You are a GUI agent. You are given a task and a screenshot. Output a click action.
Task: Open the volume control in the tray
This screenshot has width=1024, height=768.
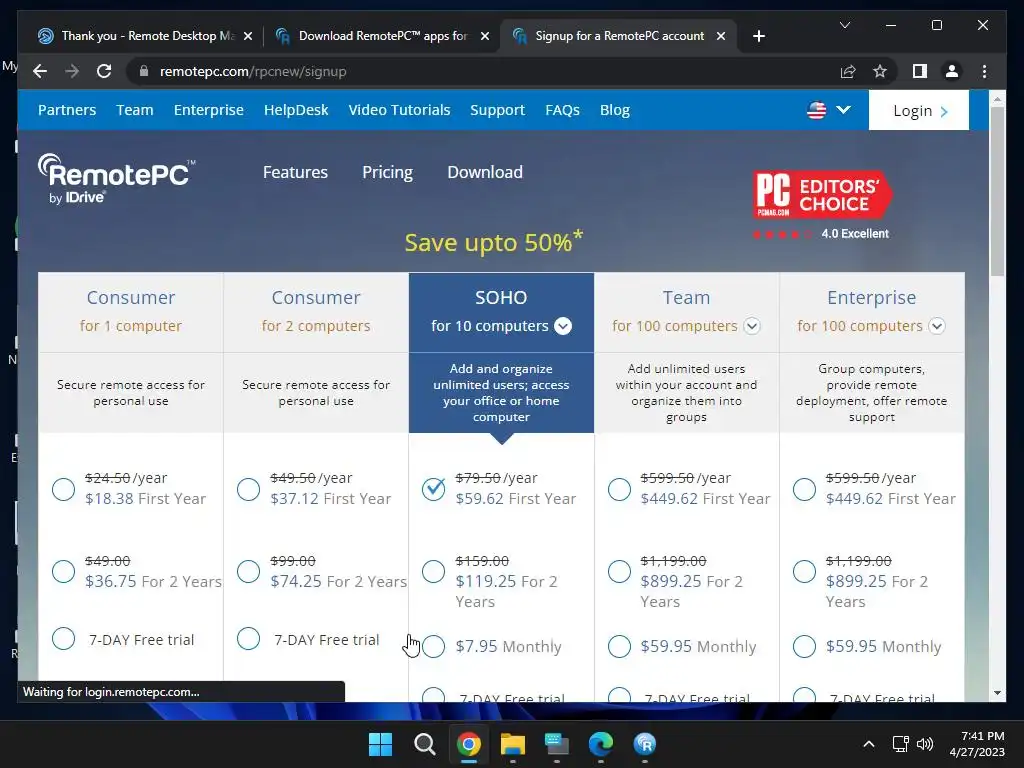[925, 744]
